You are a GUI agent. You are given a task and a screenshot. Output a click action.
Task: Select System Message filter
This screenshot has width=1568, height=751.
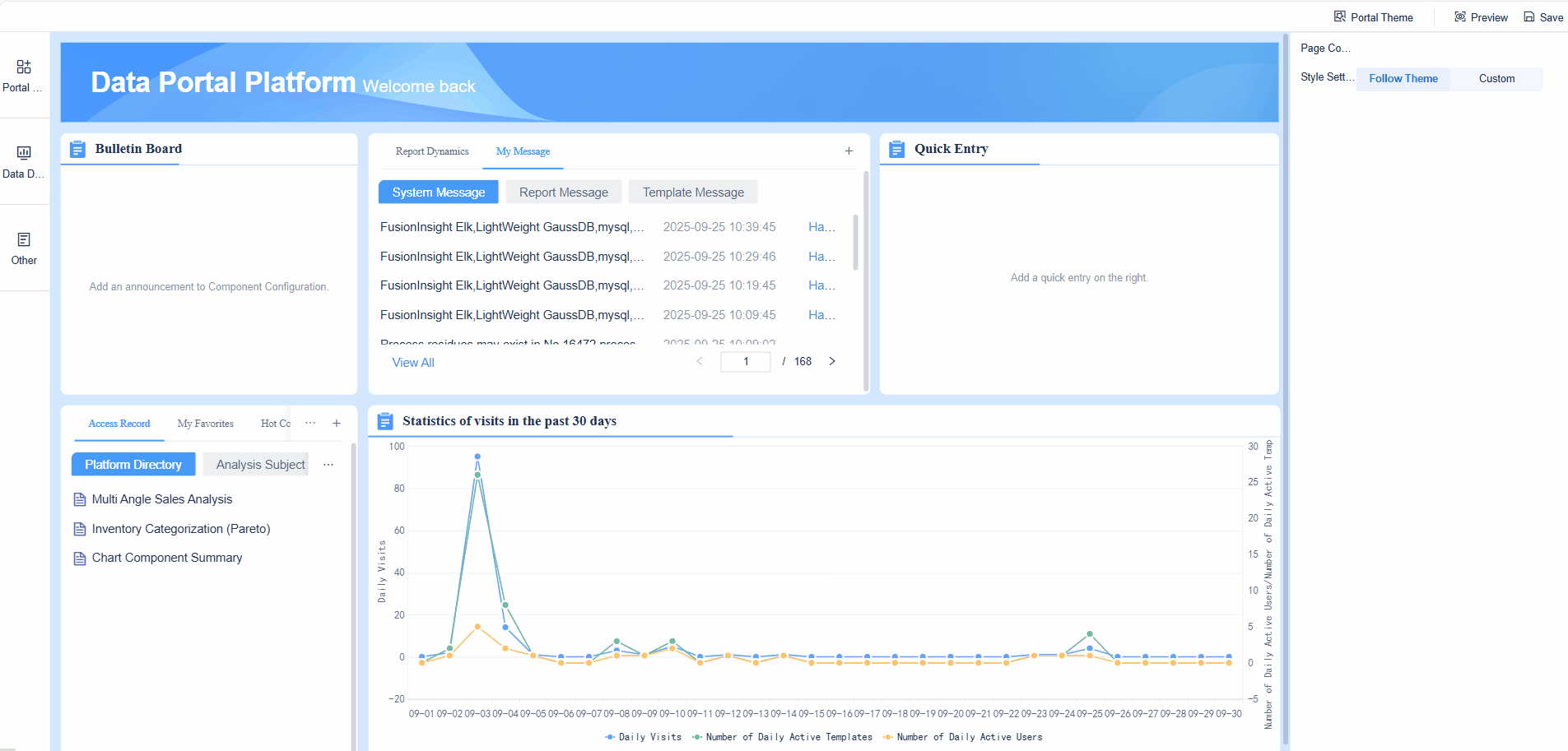tap(439, 192)
